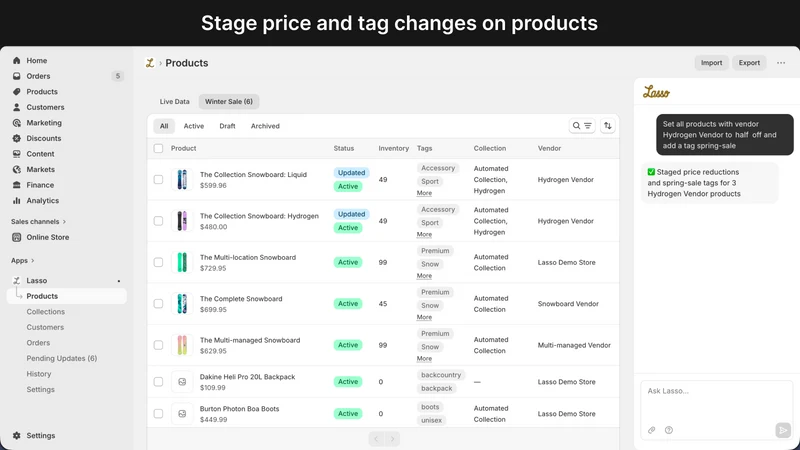Check The Collection Snowboard: Liquid row
This screenshot has height=450, width=800.
pyautogui.click(x=158, y=180)
